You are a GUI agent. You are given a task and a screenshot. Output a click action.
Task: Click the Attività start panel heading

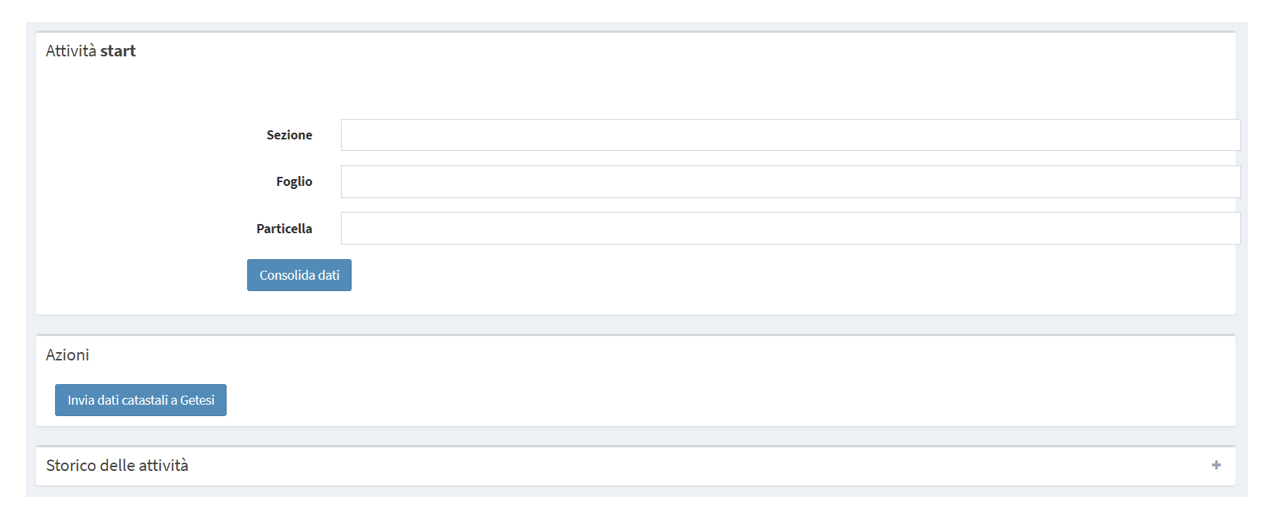[x=91, y=51]
